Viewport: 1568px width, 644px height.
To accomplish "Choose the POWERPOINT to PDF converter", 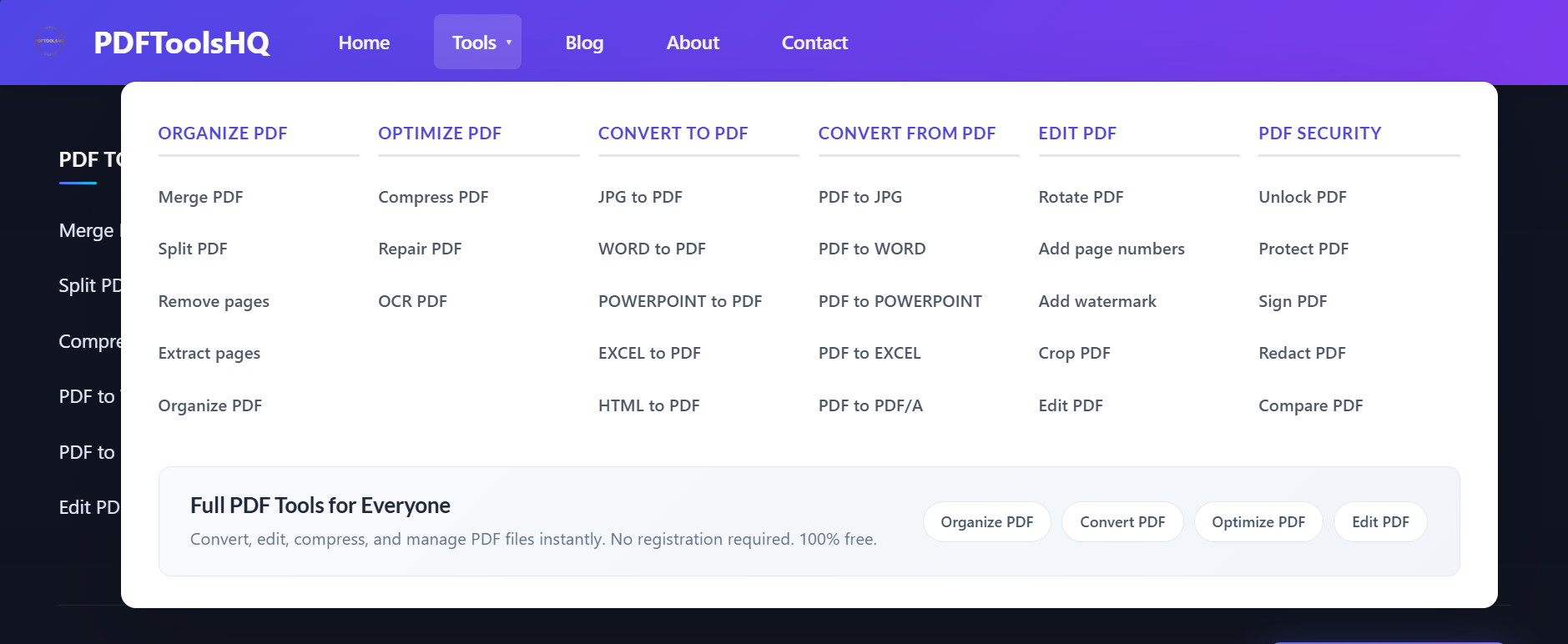I will click(680, 301).
